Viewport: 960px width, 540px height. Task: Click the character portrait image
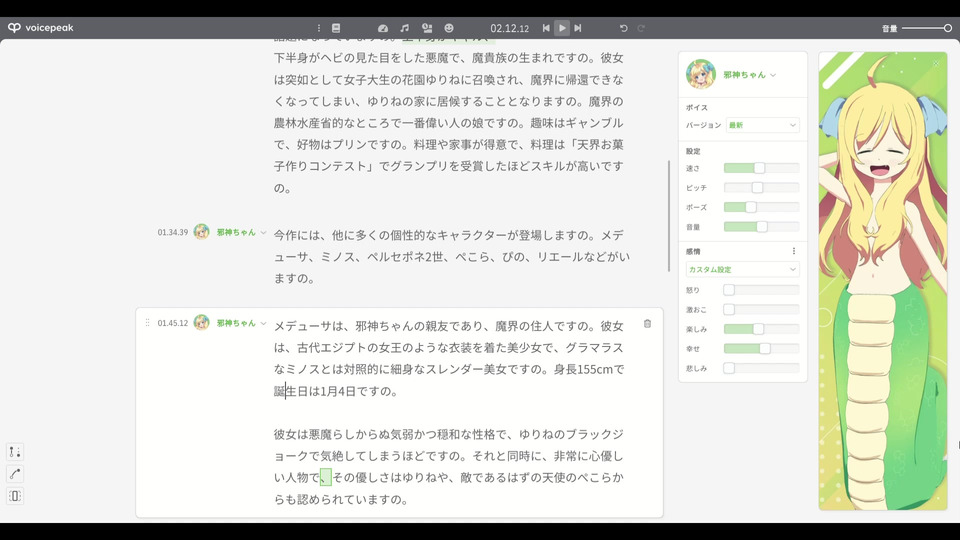883,281
